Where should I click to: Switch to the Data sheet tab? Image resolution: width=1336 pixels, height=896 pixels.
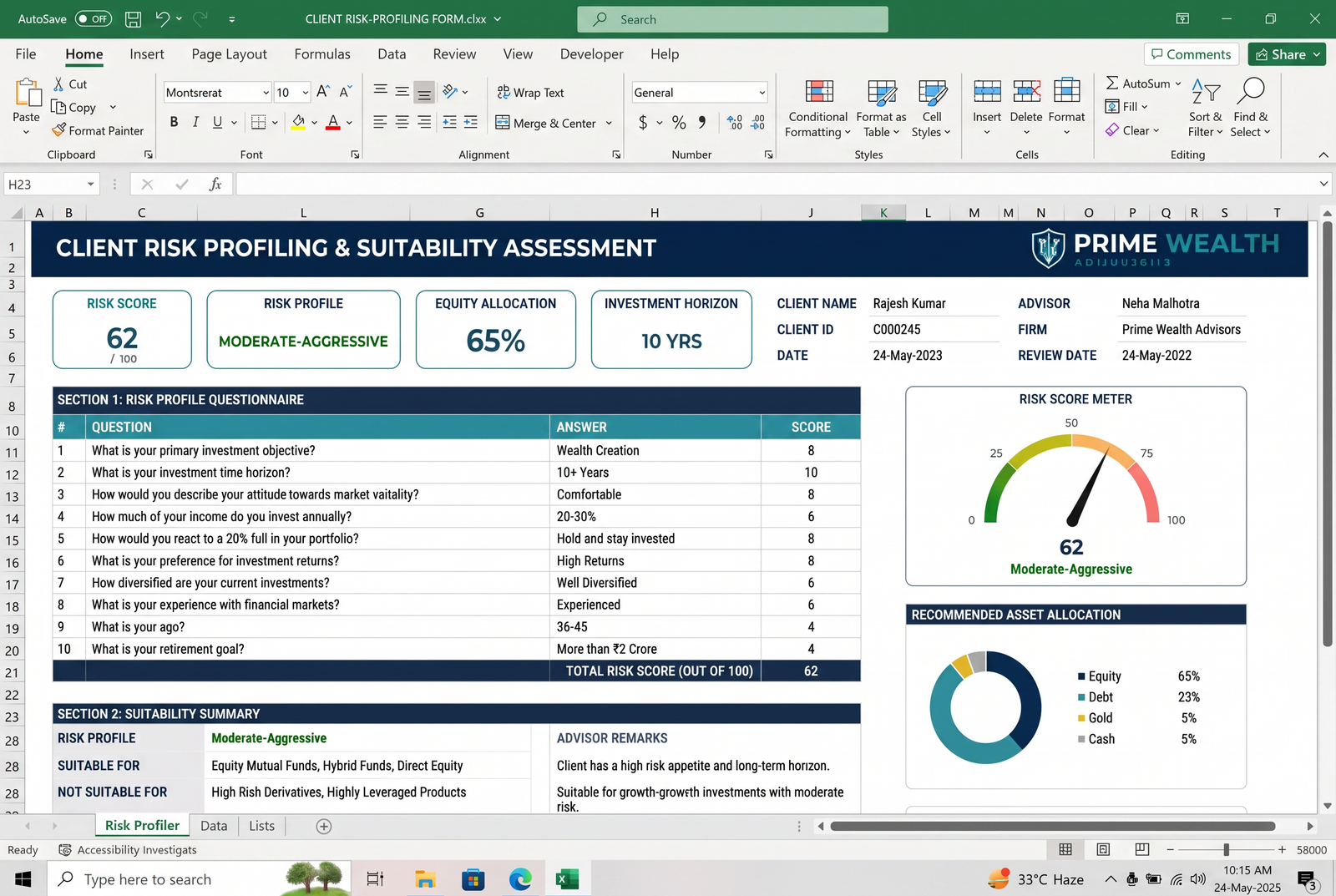pos(214,826)
